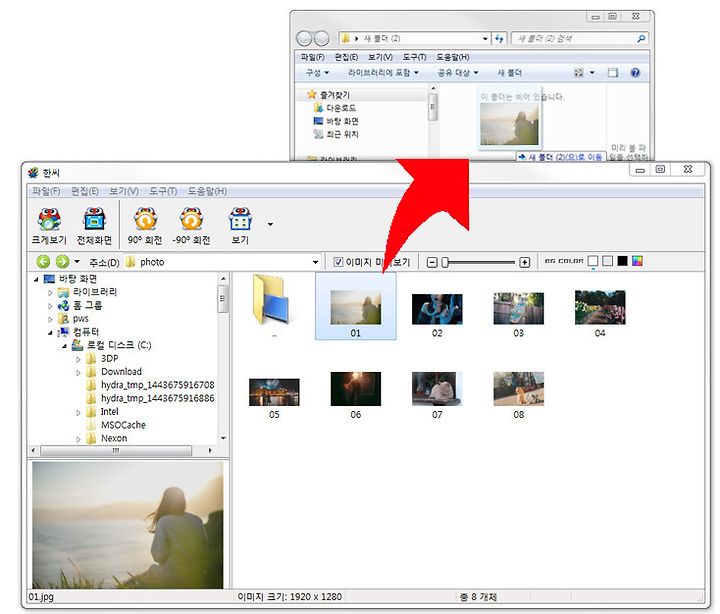Click the 보기 view mode icon
720x614 pixels.
tap(240, 225)
